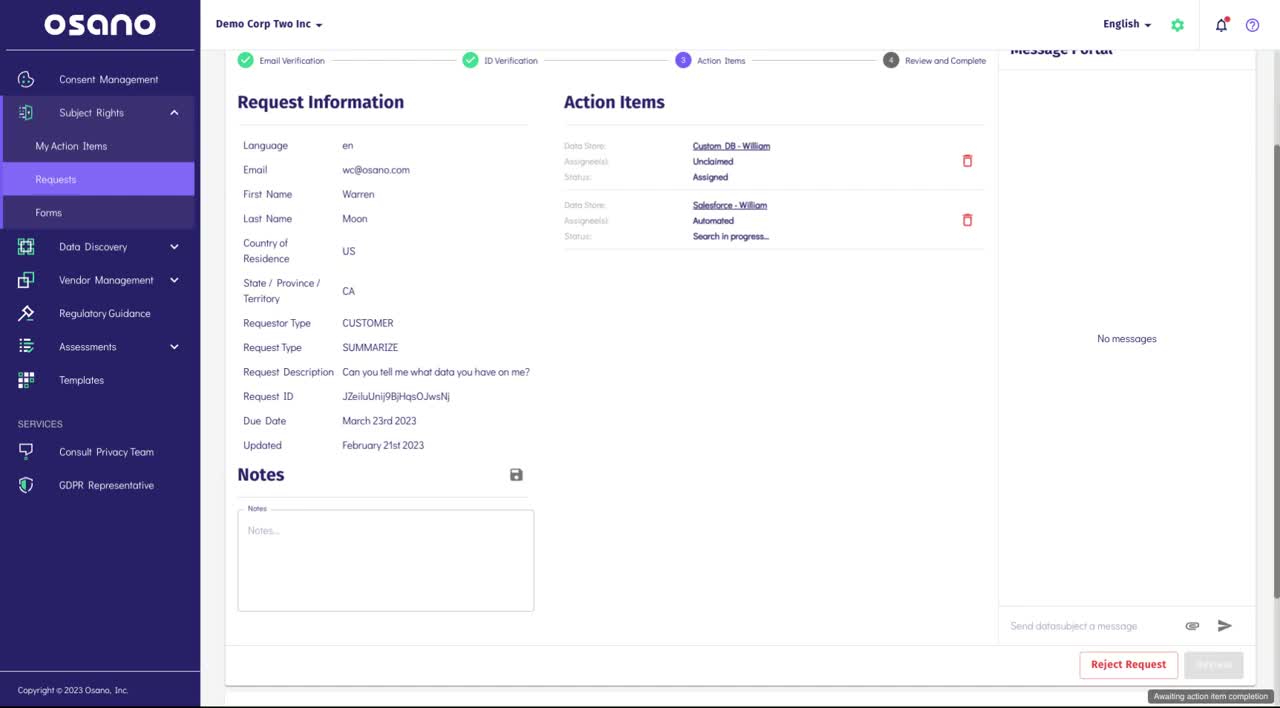The image size is (1280, 708).
Task: Collapse the Subject Rights menu chevron
Action: click(174, 113)
